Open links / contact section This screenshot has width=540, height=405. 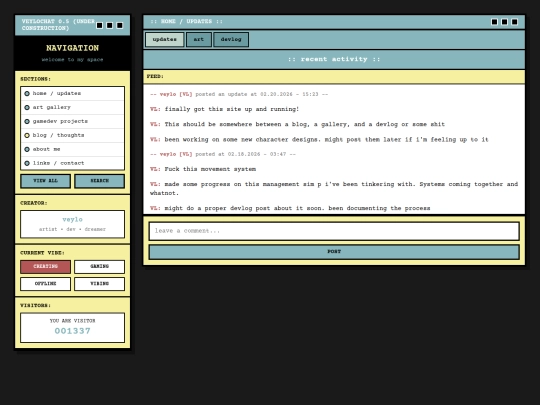tap(72, 163)
